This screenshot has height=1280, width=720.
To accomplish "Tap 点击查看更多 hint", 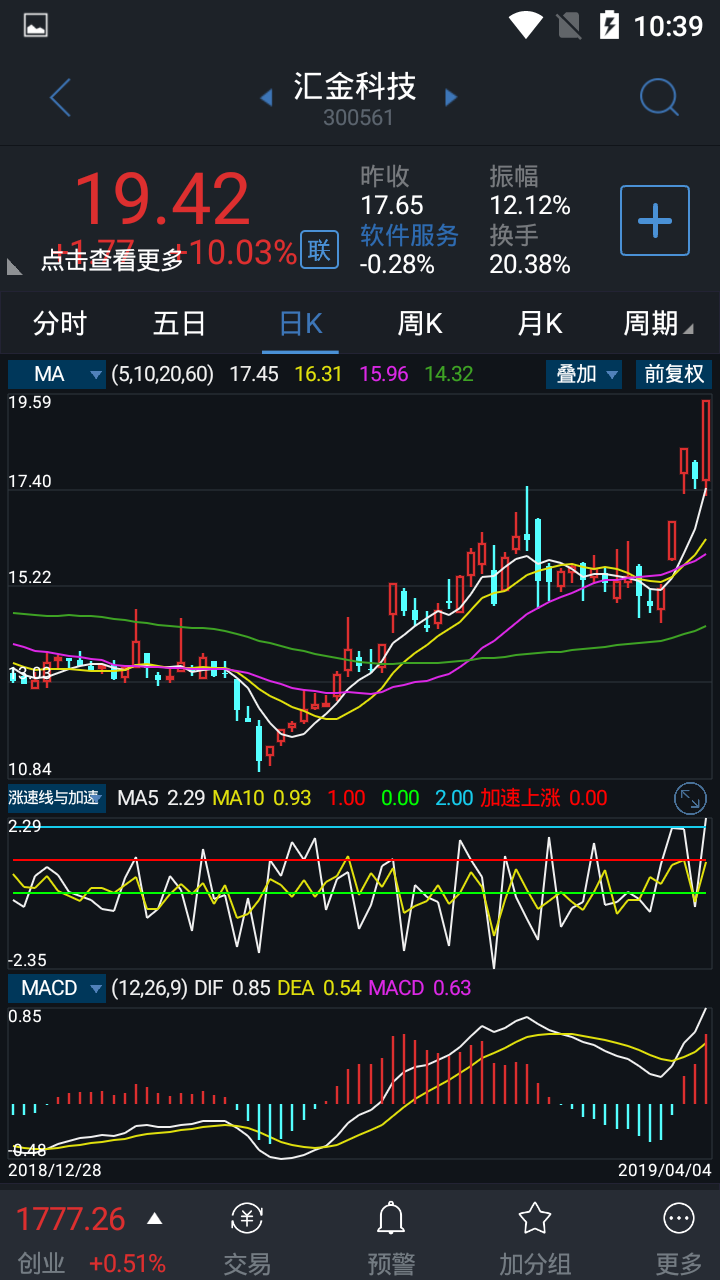I will click(x=112, y=260).
